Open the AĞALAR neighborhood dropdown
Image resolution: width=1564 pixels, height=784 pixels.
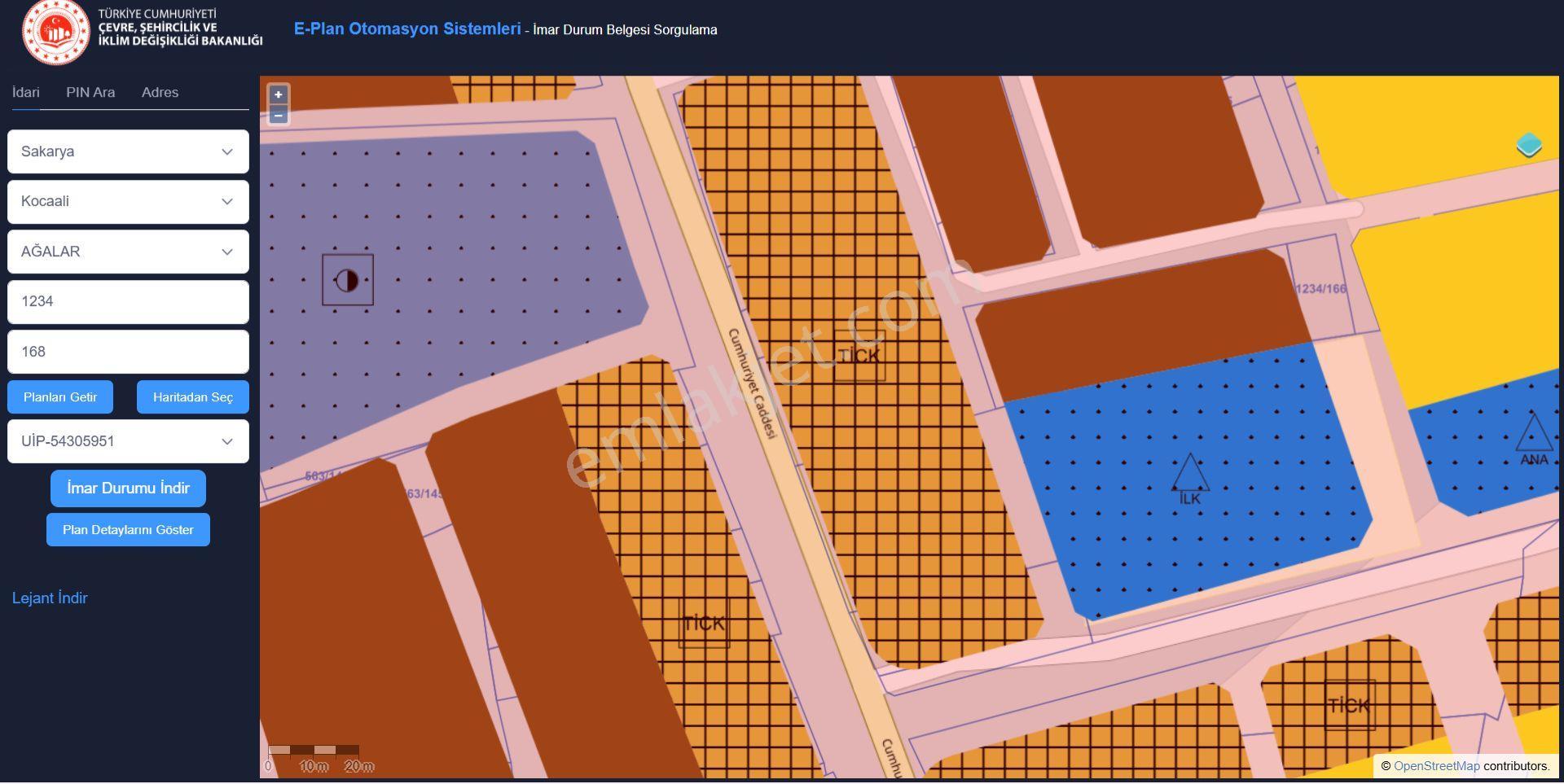tap(128, 252)
